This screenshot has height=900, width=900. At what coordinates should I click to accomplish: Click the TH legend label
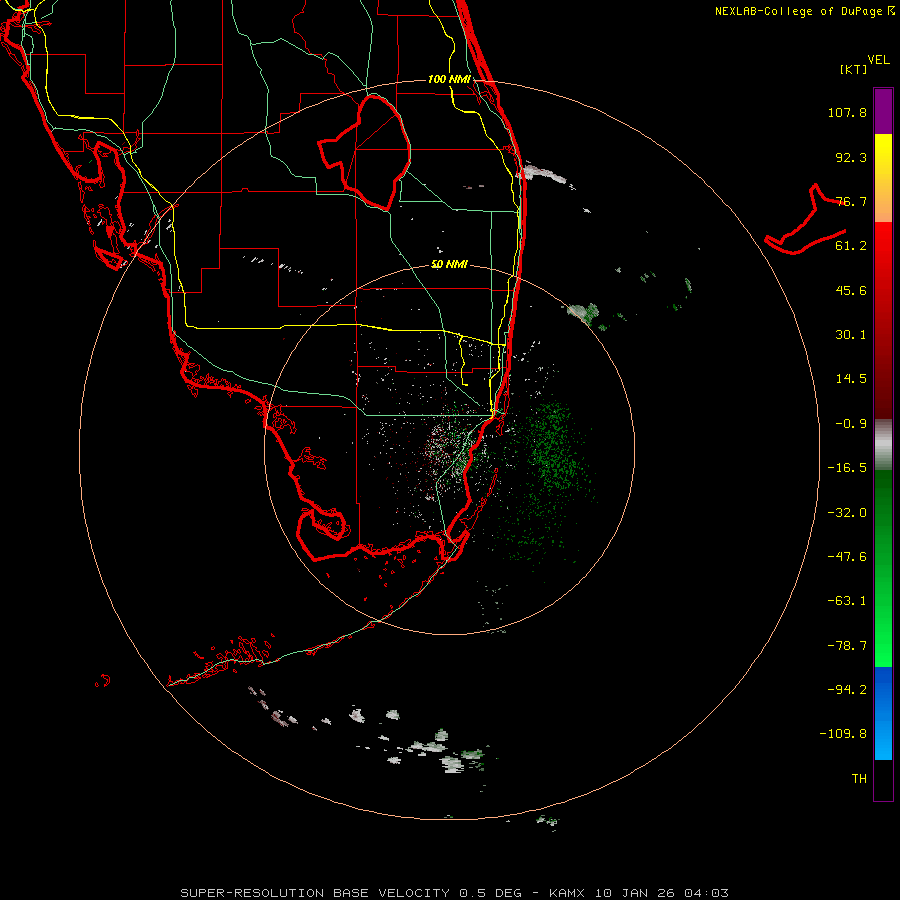tap(859, 779)
